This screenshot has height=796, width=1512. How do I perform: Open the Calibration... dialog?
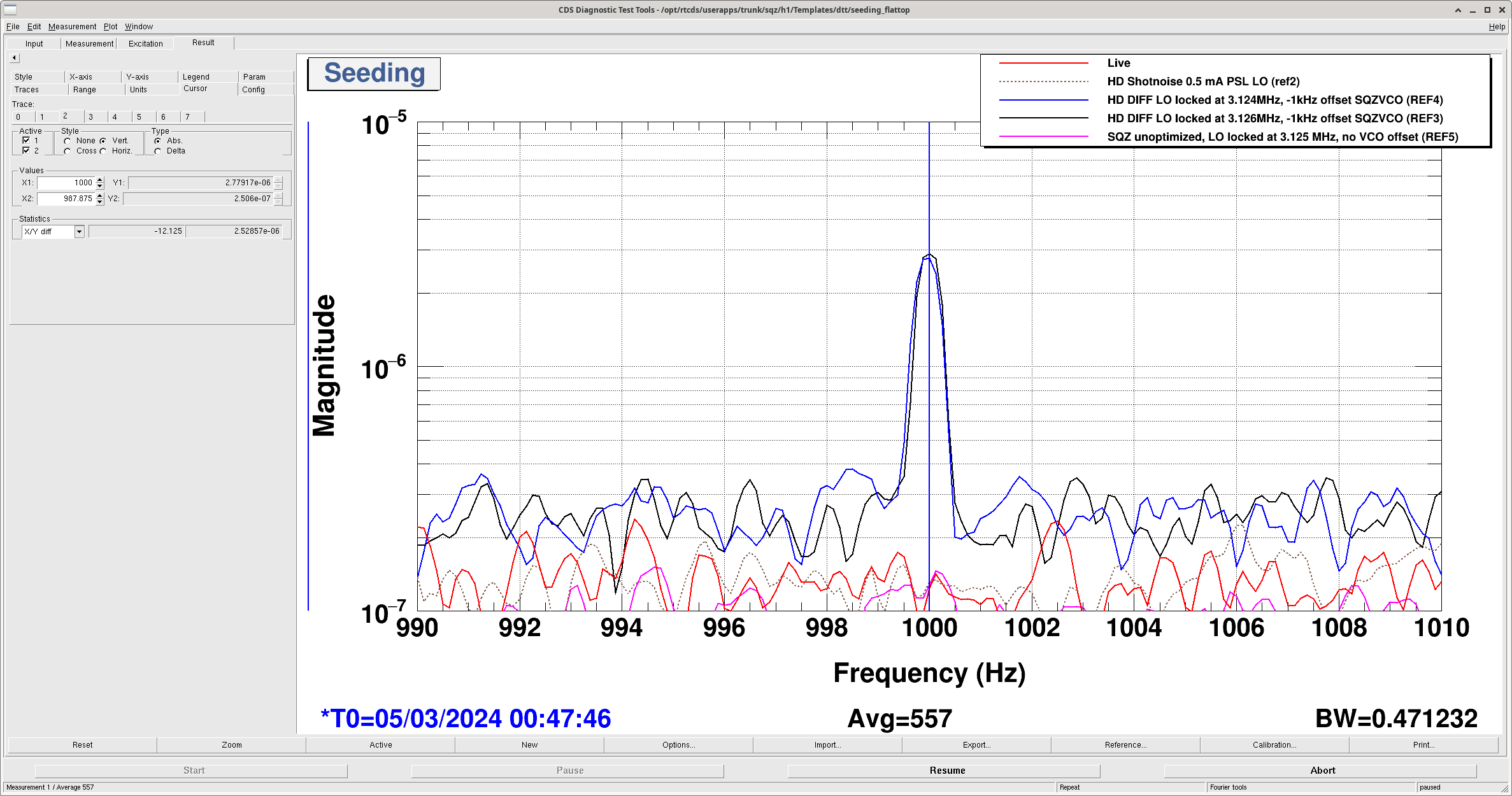(1274, 744)
